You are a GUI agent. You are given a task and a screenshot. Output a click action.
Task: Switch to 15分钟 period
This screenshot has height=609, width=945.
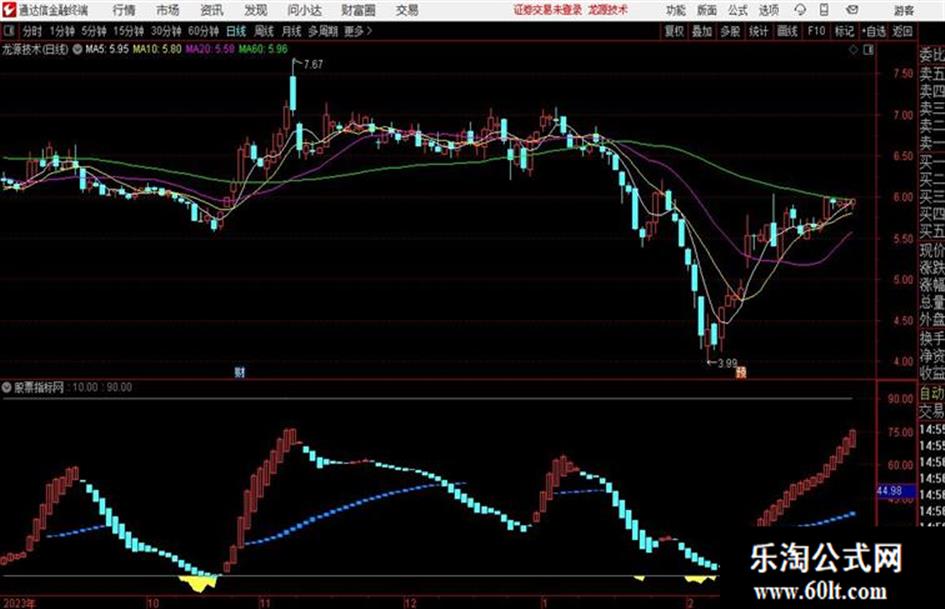129,31
